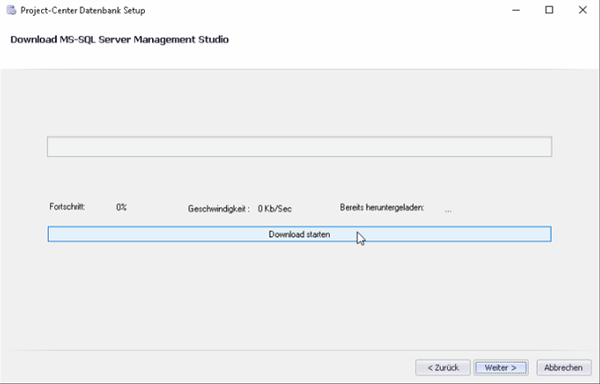
Task: Click the Project-Center Datenbank Setup window title
Action: coord(83,10)
